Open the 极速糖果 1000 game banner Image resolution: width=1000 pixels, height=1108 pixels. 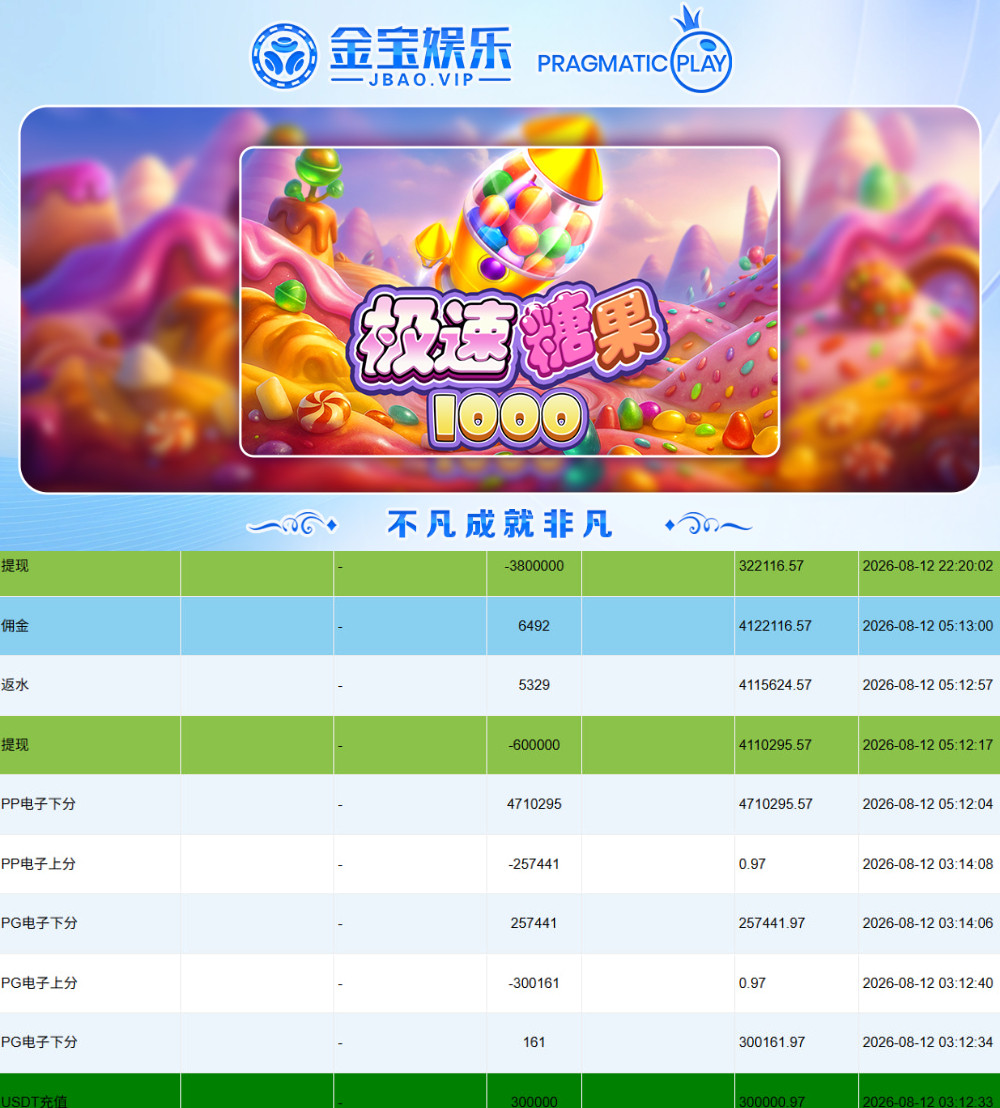pyautogui.click(x=510, y=302)
